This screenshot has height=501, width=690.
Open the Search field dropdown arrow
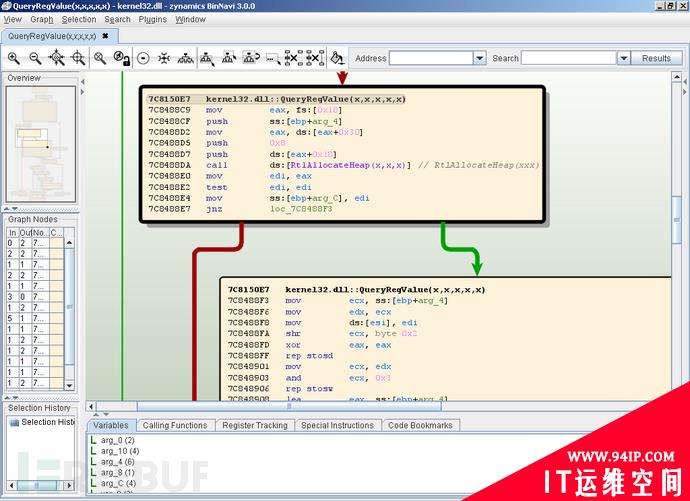coord(624,58)
